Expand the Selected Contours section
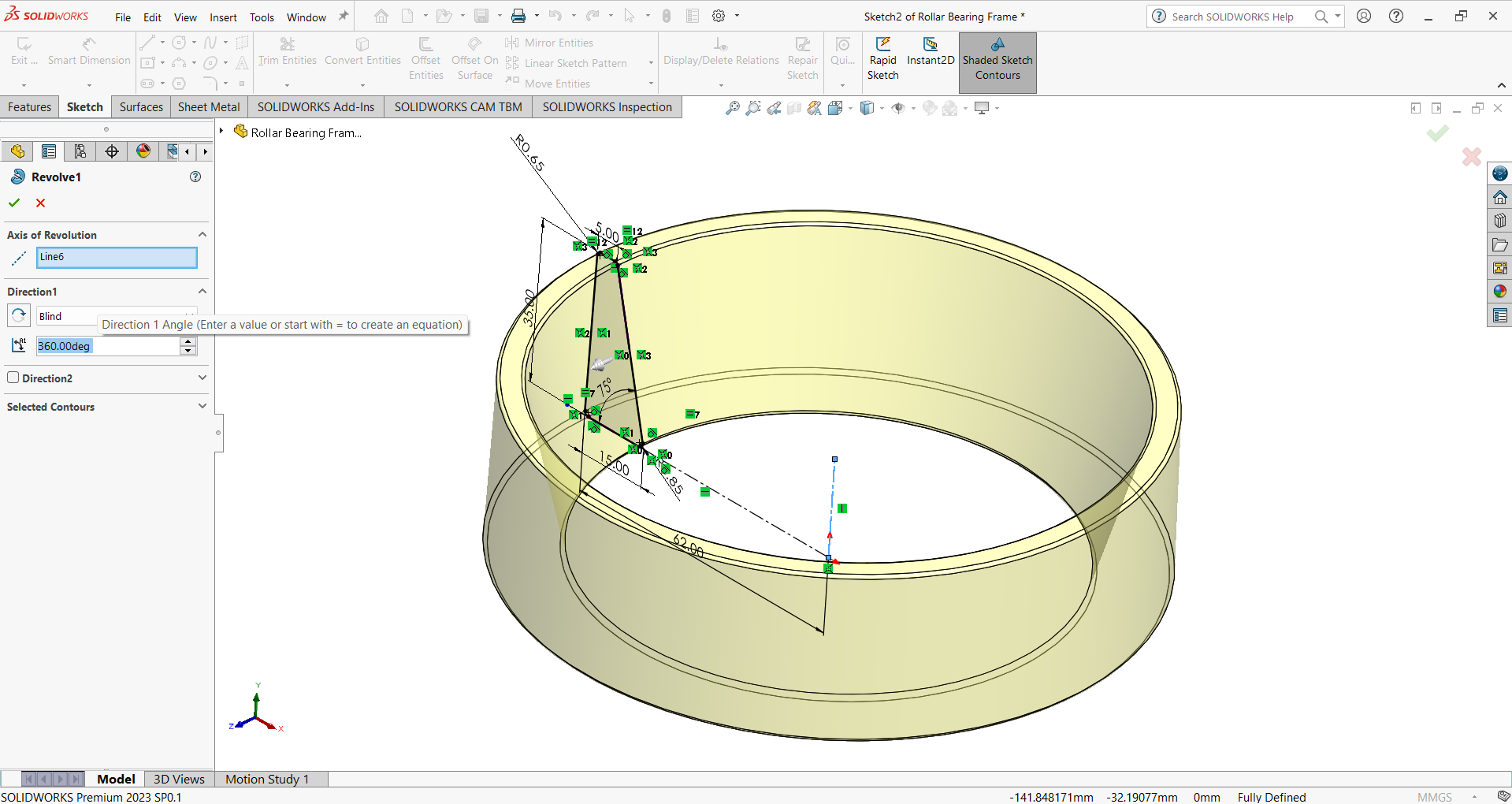The width and height of the screenshot is (1512, 804). [x=202, y=406]
